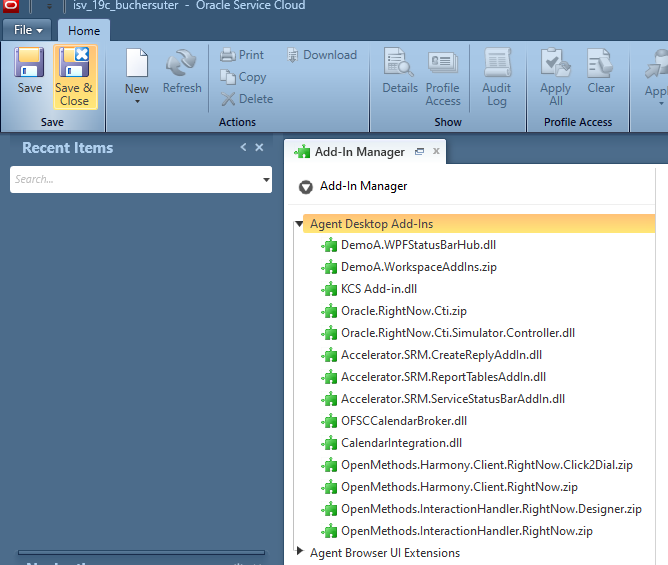This screenshot has width=668, height=565.
Task: Click Print in Actions group
Action: tap(242, 55)
